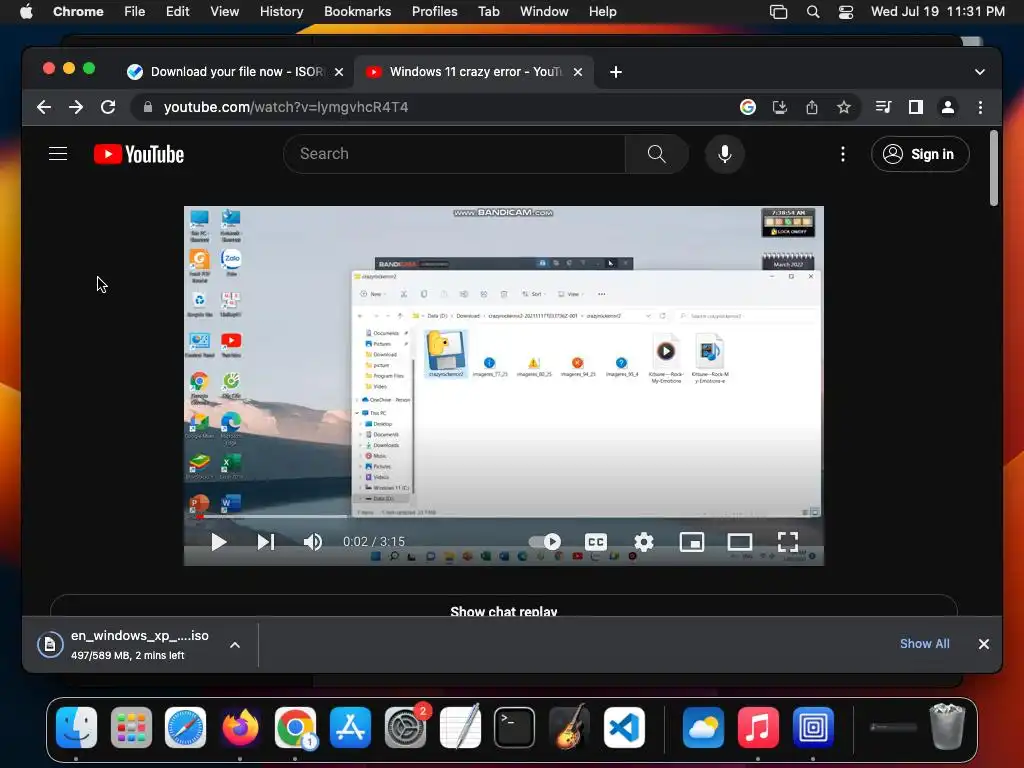Mute the video volume speaker icon

[313, 542]
